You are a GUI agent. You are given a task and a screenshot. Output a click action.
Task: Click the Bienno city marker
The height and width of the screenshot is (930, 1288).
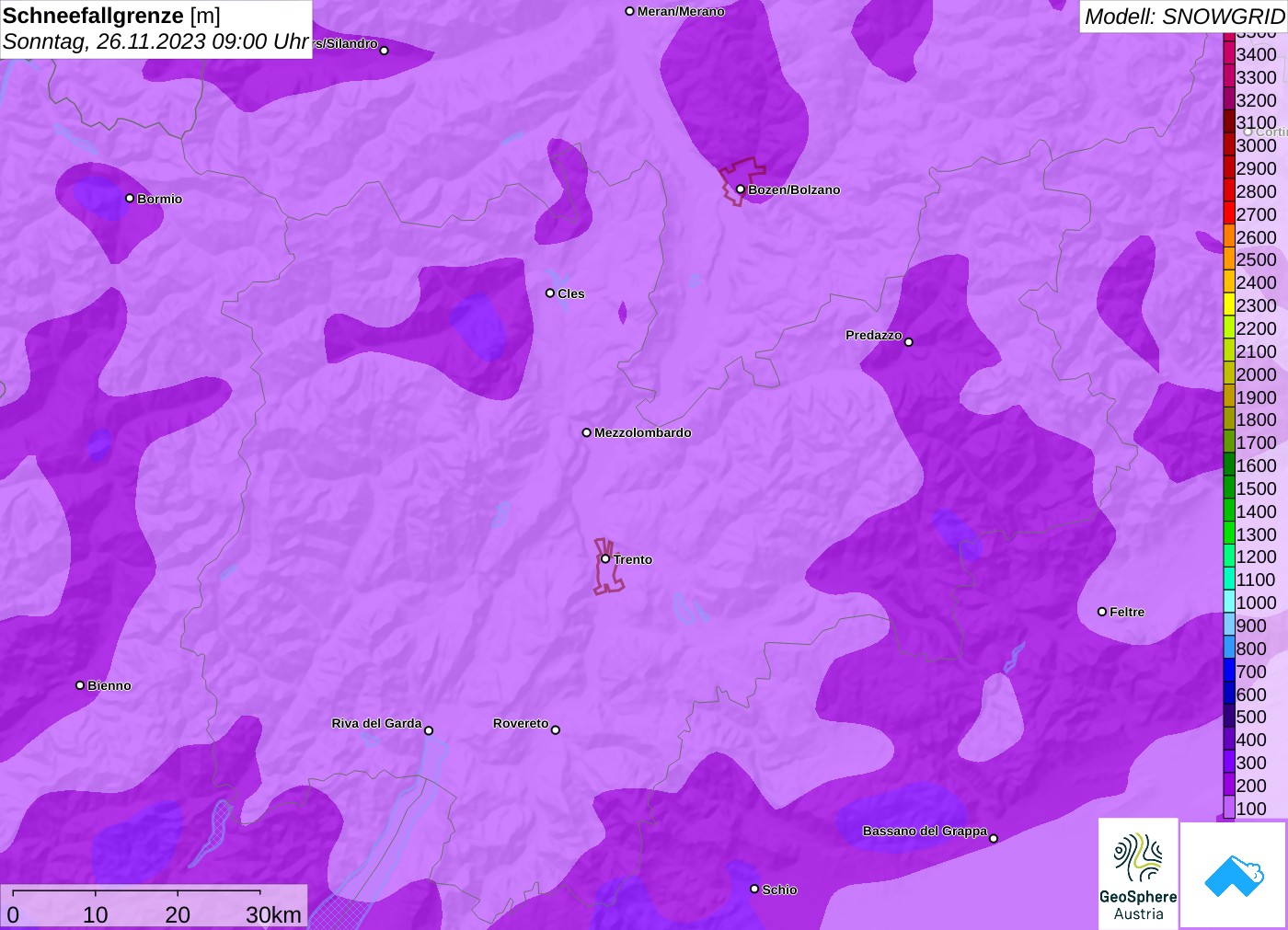point(80,685)
